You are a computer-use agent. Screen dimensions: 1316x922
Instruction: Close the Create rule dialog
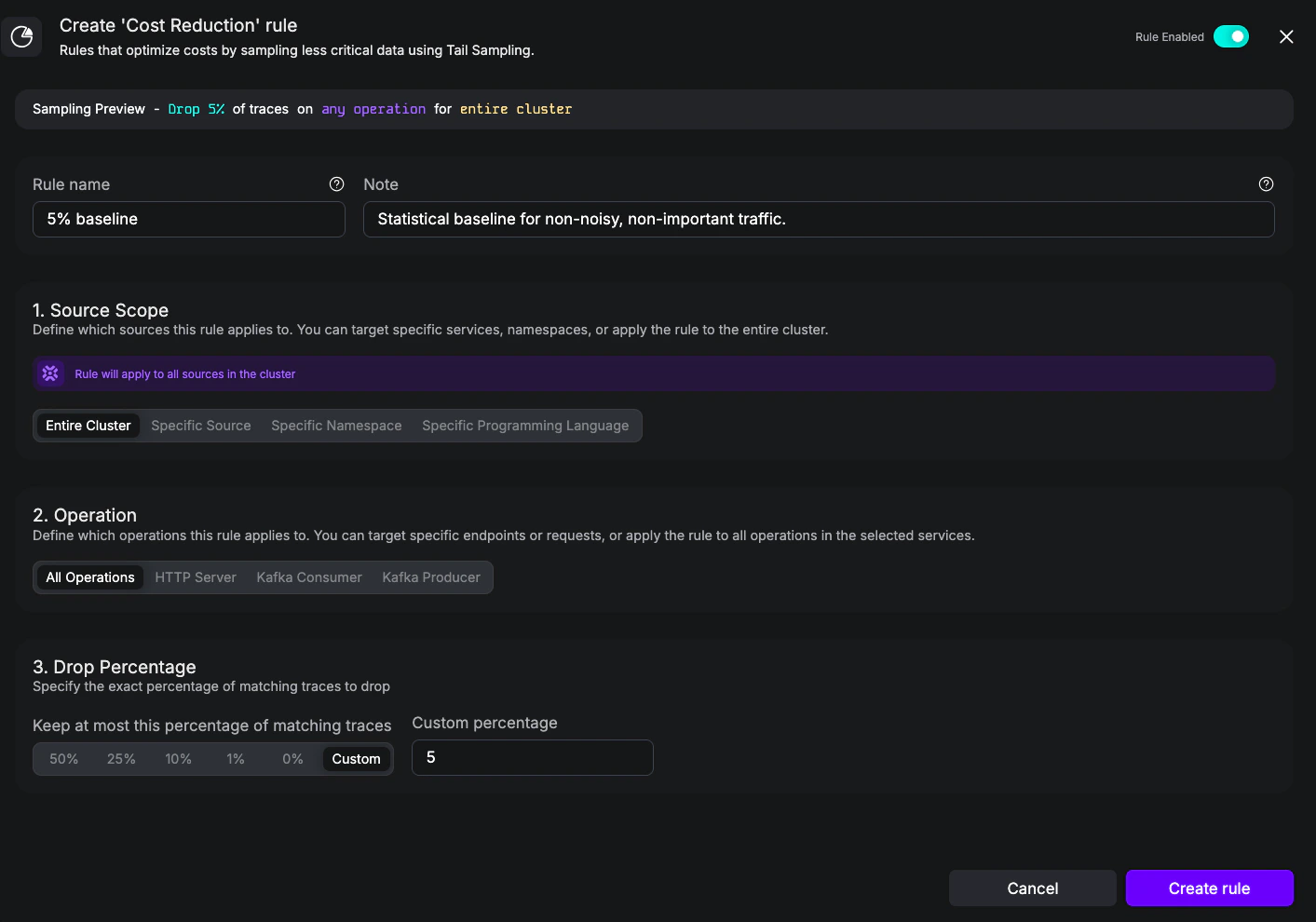(1286, 36)
